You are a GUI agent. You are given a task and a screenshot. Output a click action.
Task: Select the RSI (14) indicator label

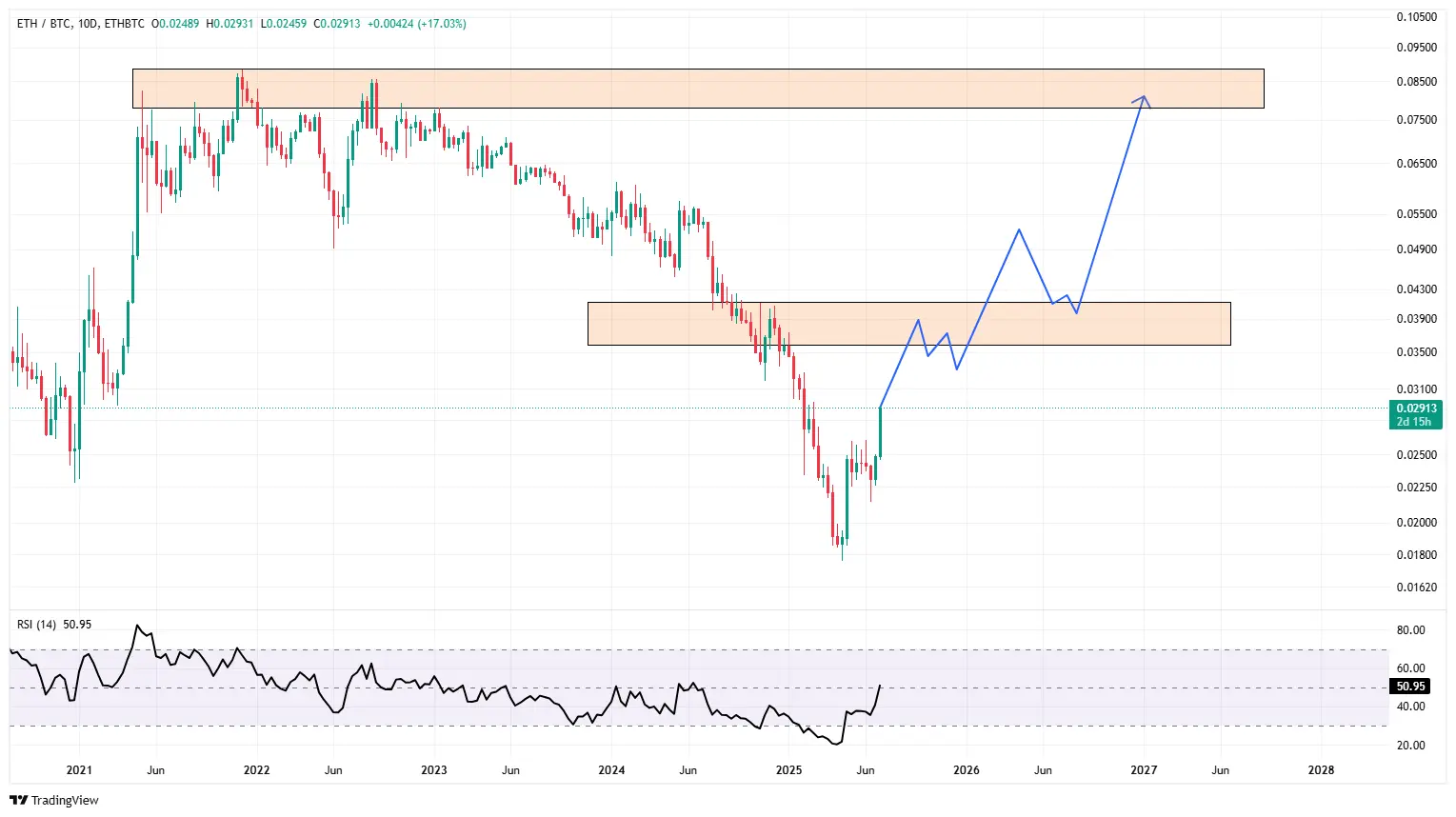point(37,625)
